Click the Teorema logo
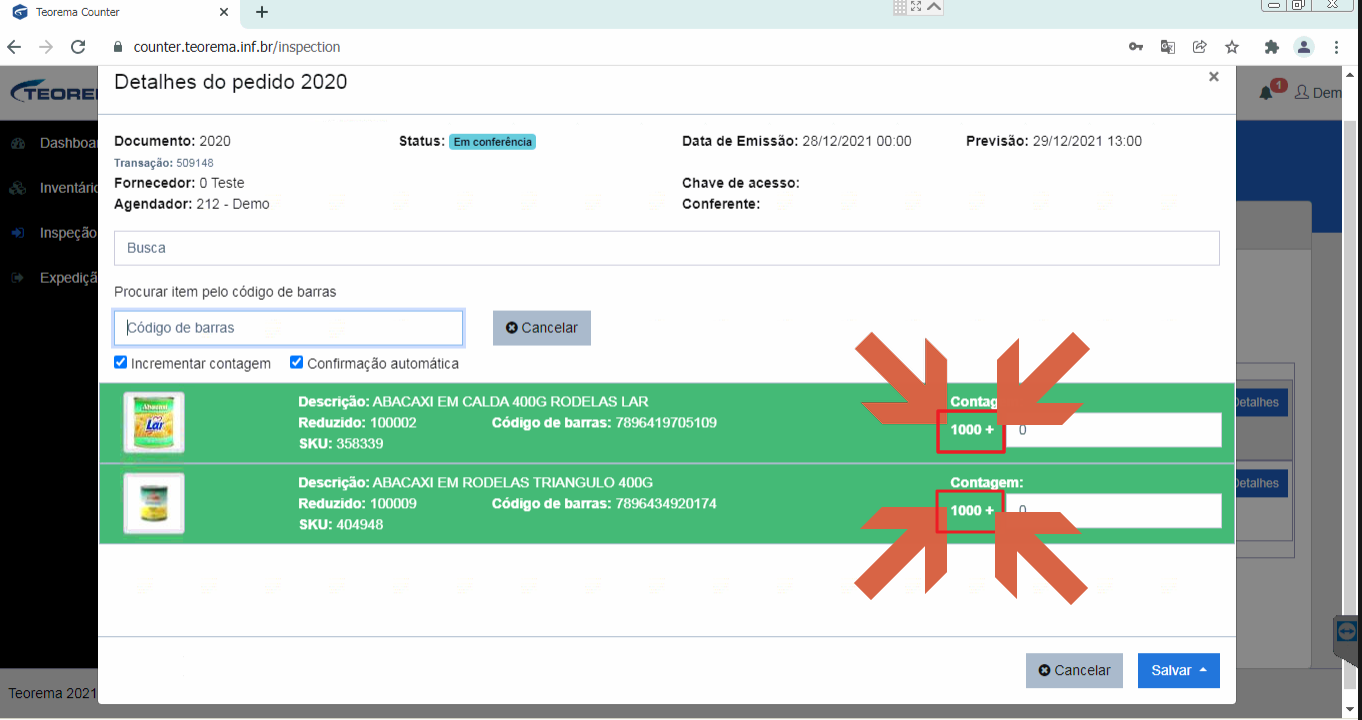 pyautogui.click(x=54, y=93)
